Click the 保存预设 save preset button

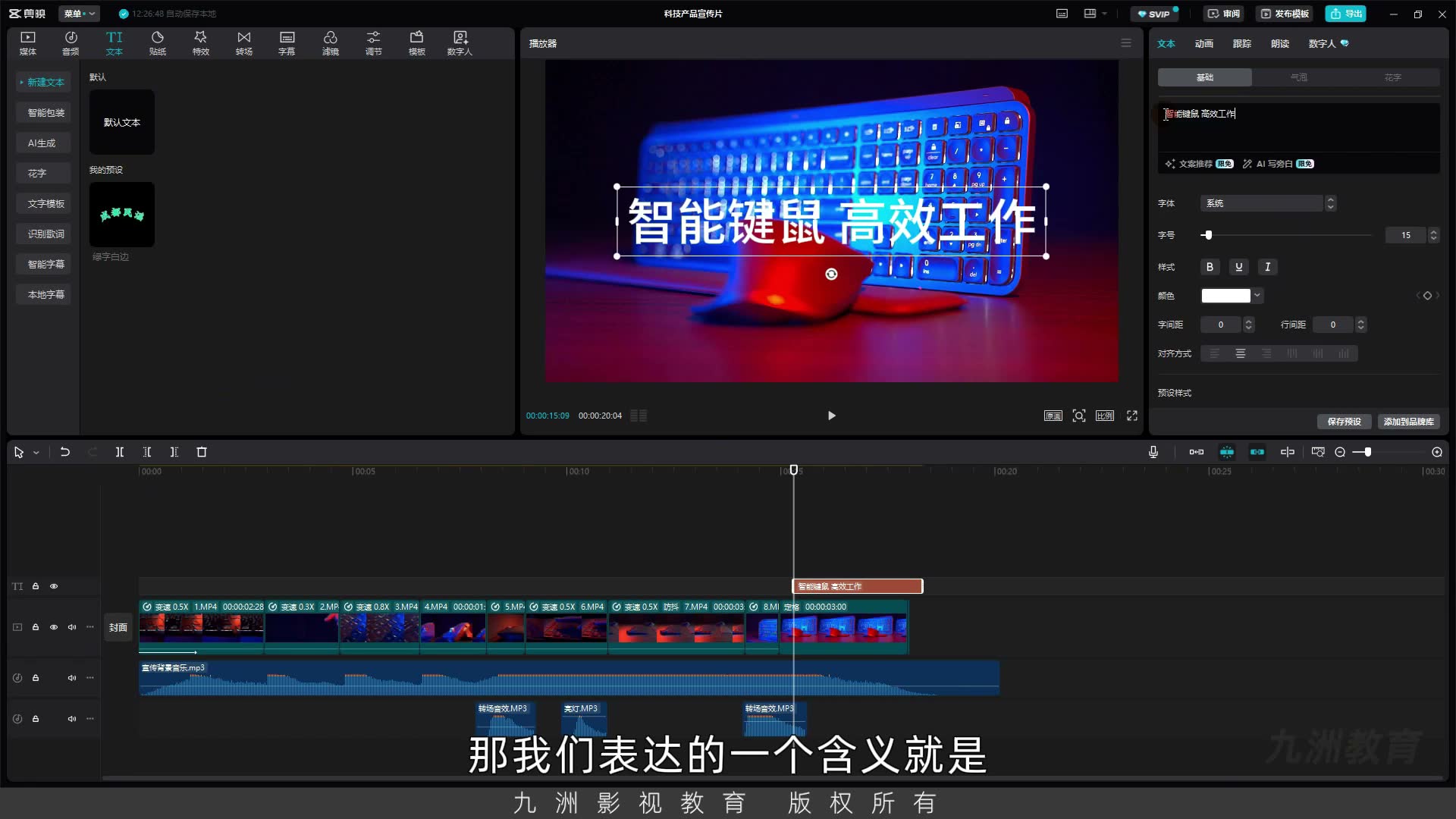point(1344,422)
